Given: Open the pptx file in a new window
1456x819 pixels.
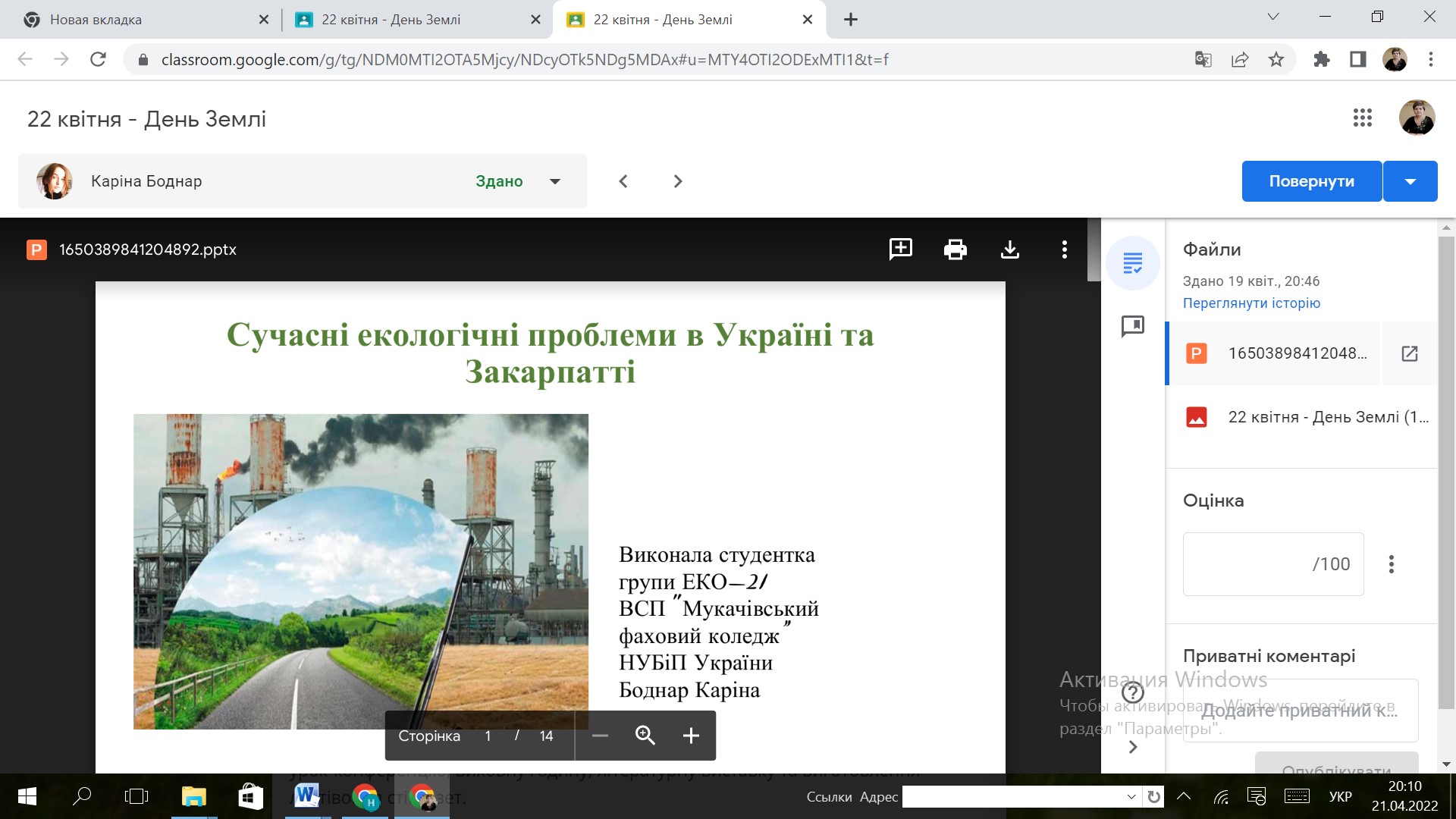Looking at the screenshot, I should [1410, 353].
